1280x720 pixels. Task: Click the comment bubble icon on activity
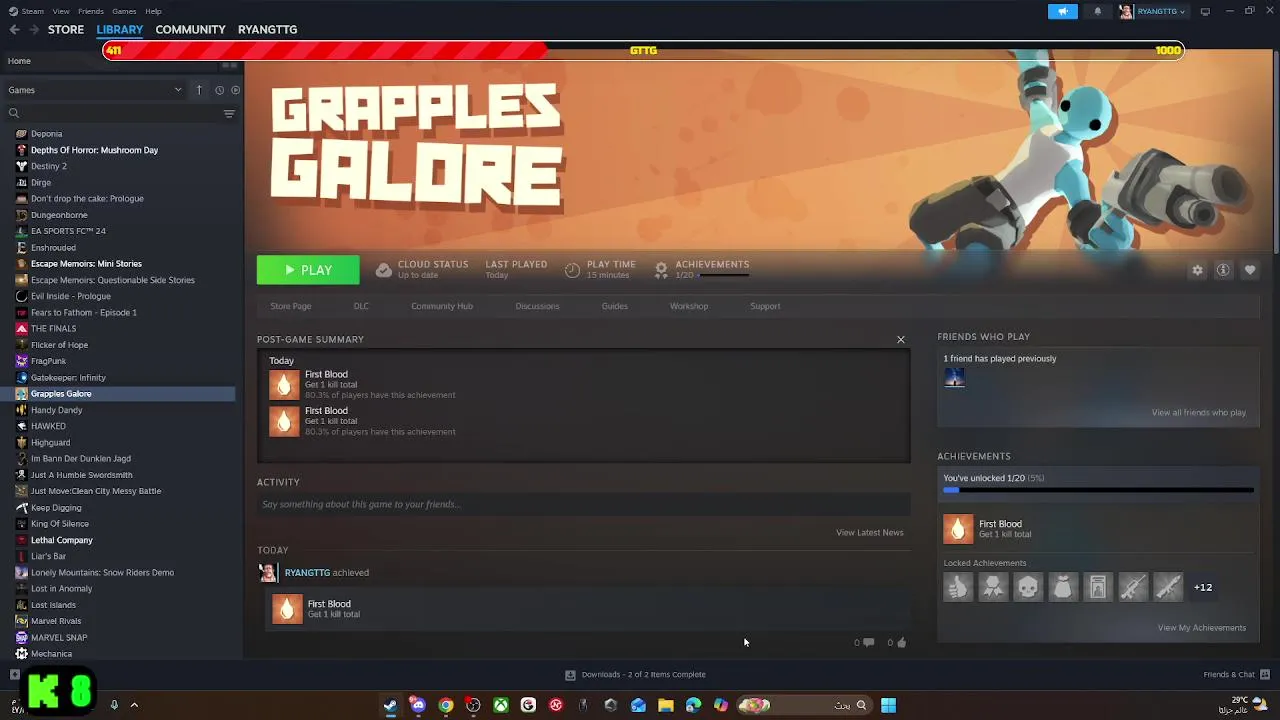click(x=868, y=643)
